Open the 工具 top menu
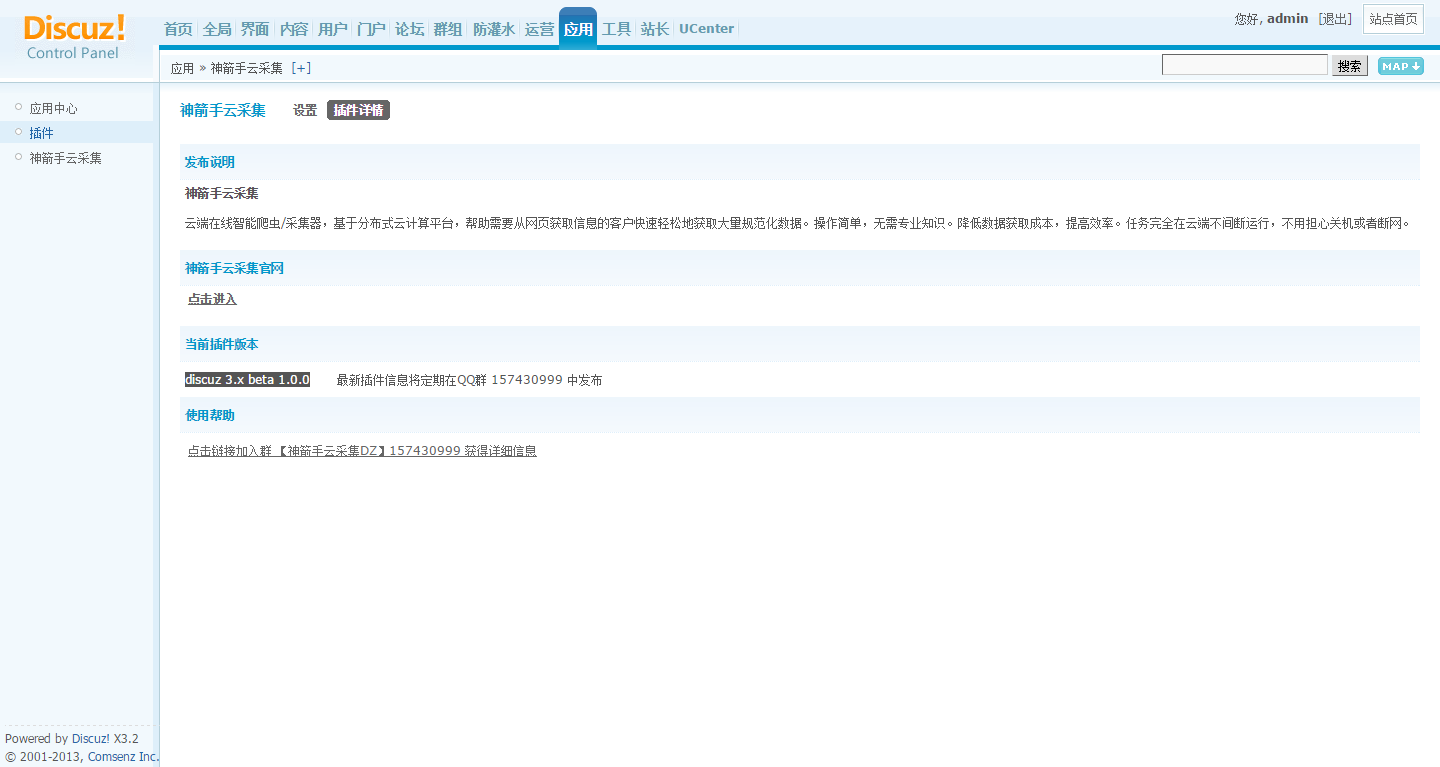 617,29
